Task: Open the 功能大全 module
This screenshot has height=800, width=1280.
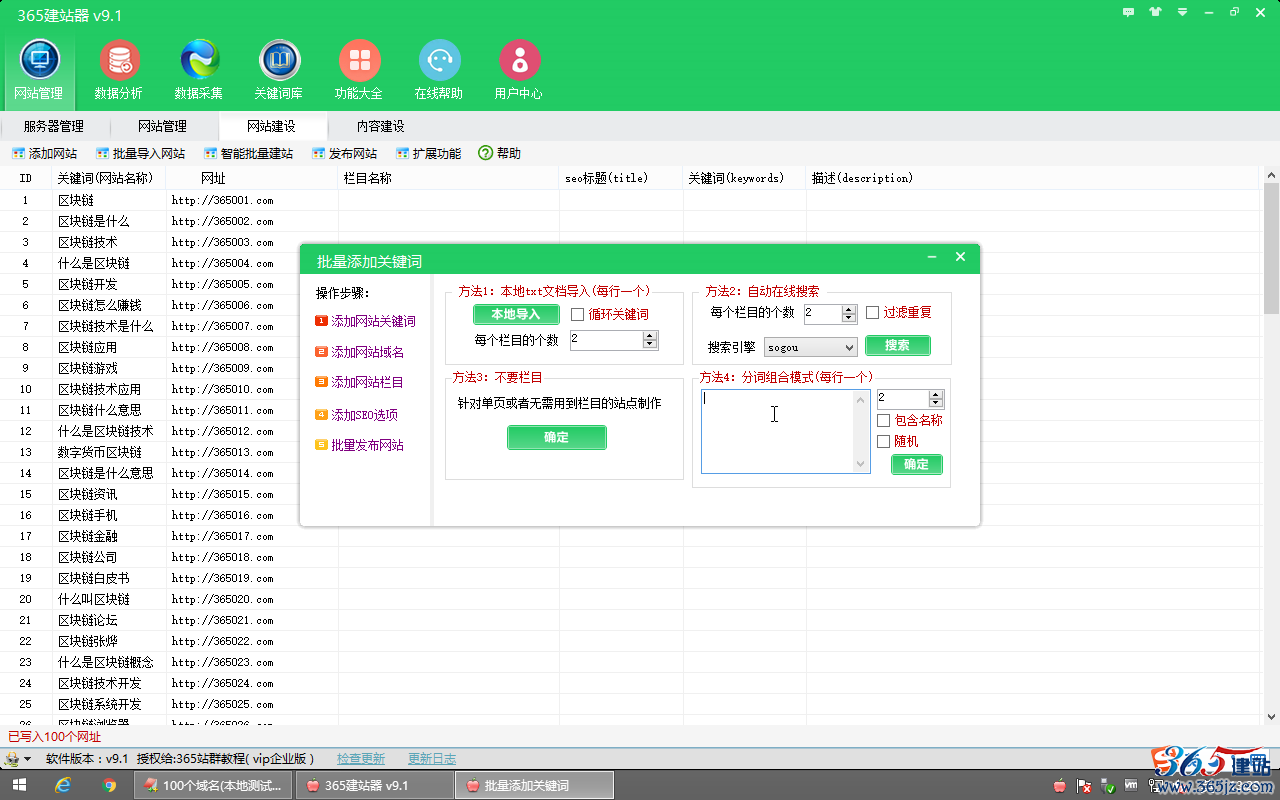Action: coord(359,70)
